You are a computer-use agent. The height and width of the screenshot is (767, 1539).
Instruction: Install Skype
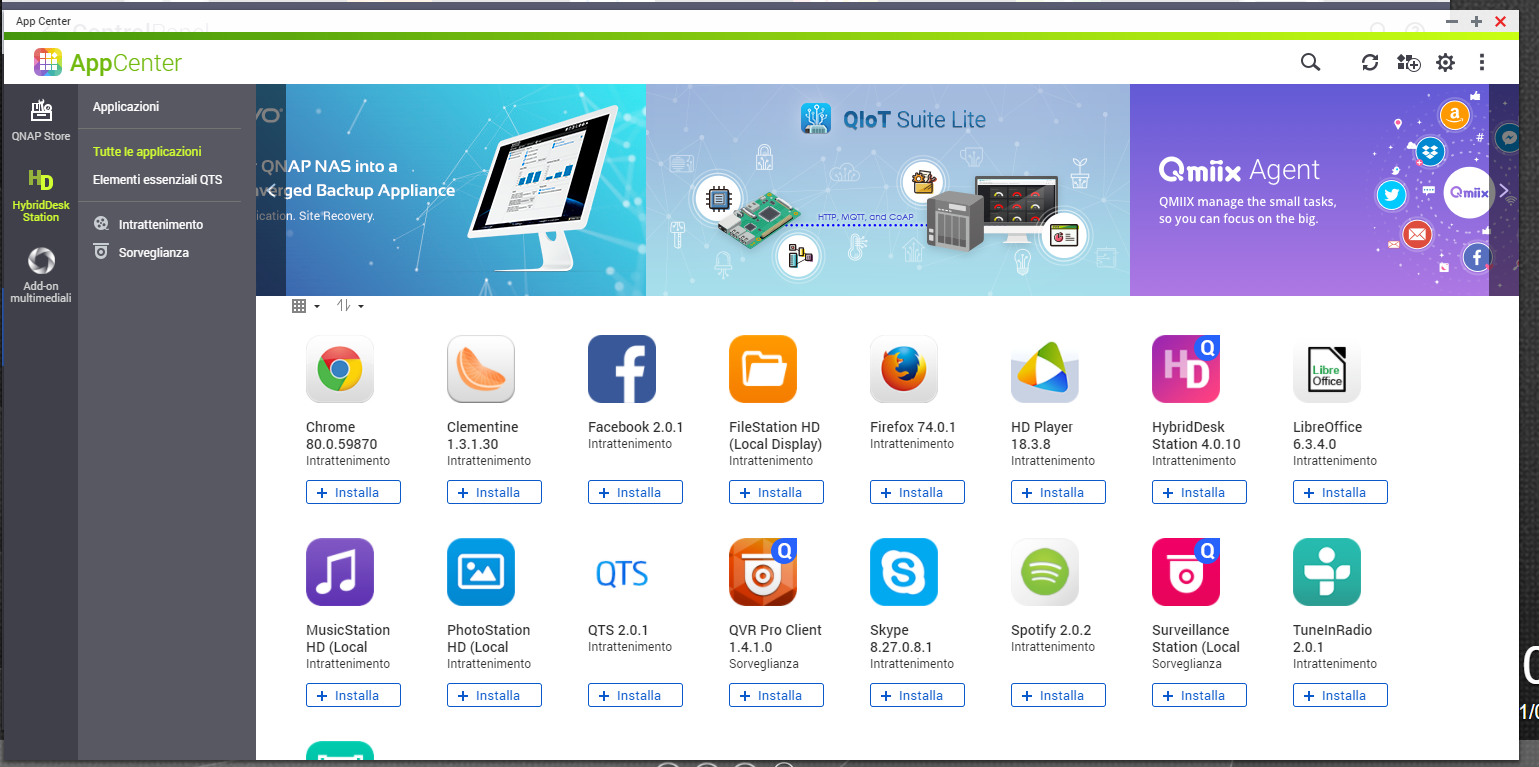[917, 695]
